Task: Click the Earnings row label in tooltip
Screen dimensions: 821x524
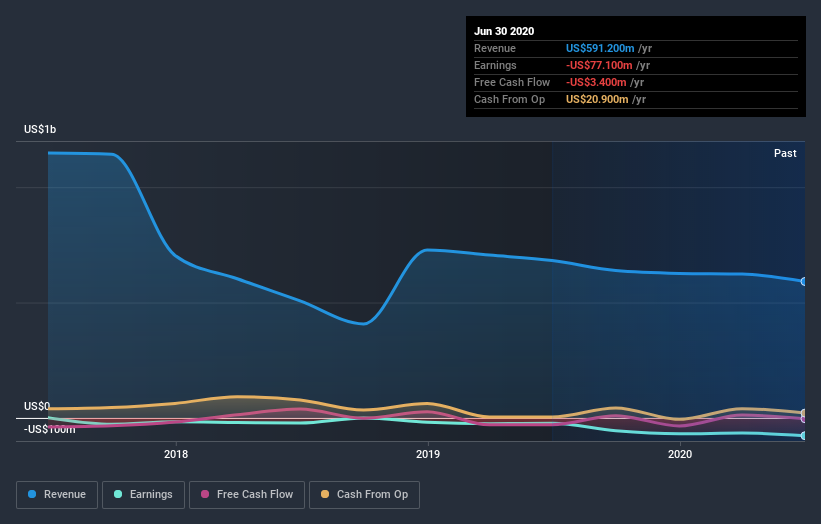Action: click(x=495, y=65)
